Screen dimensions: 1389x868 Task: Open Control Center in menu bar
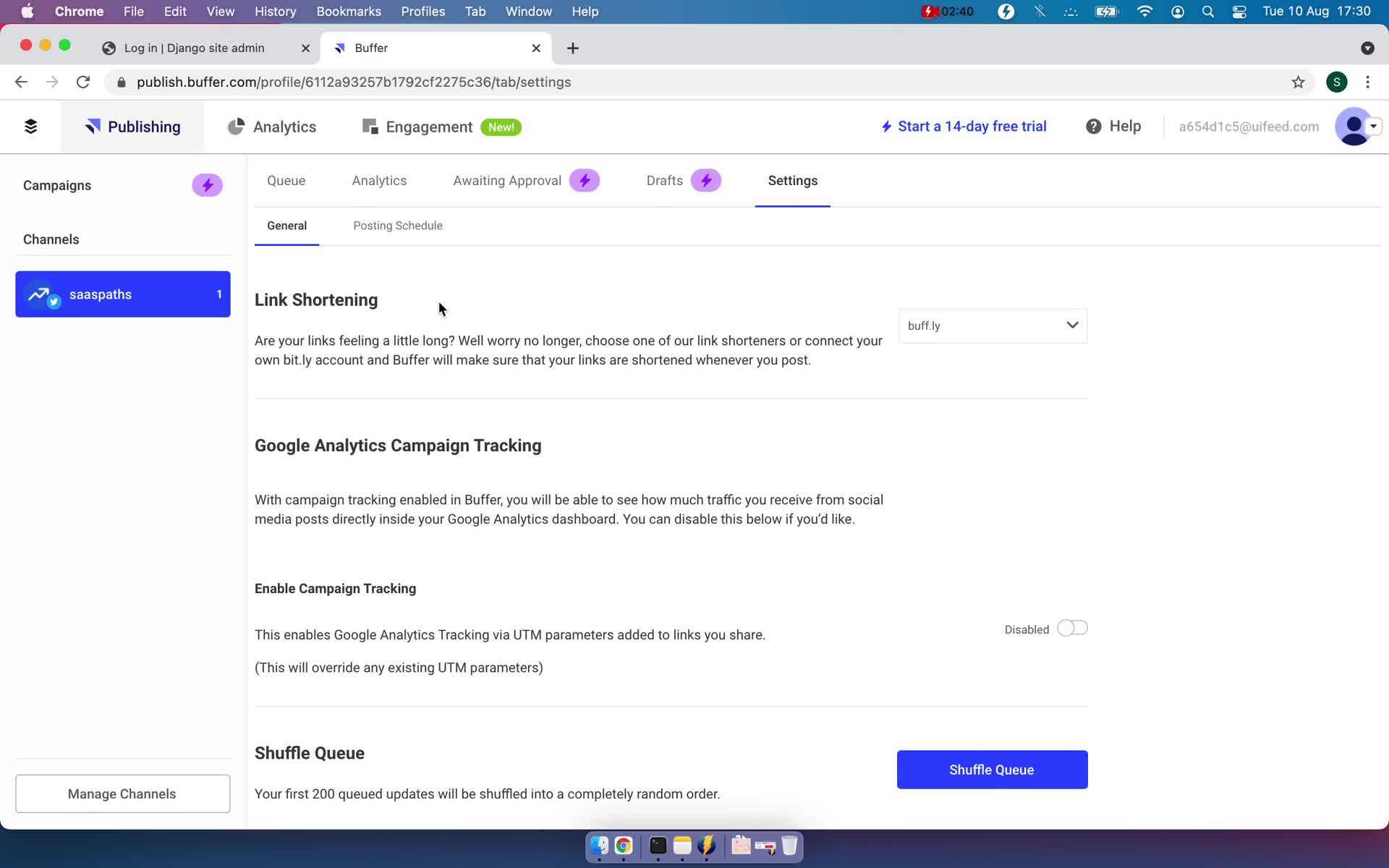tap(1239, 12)
